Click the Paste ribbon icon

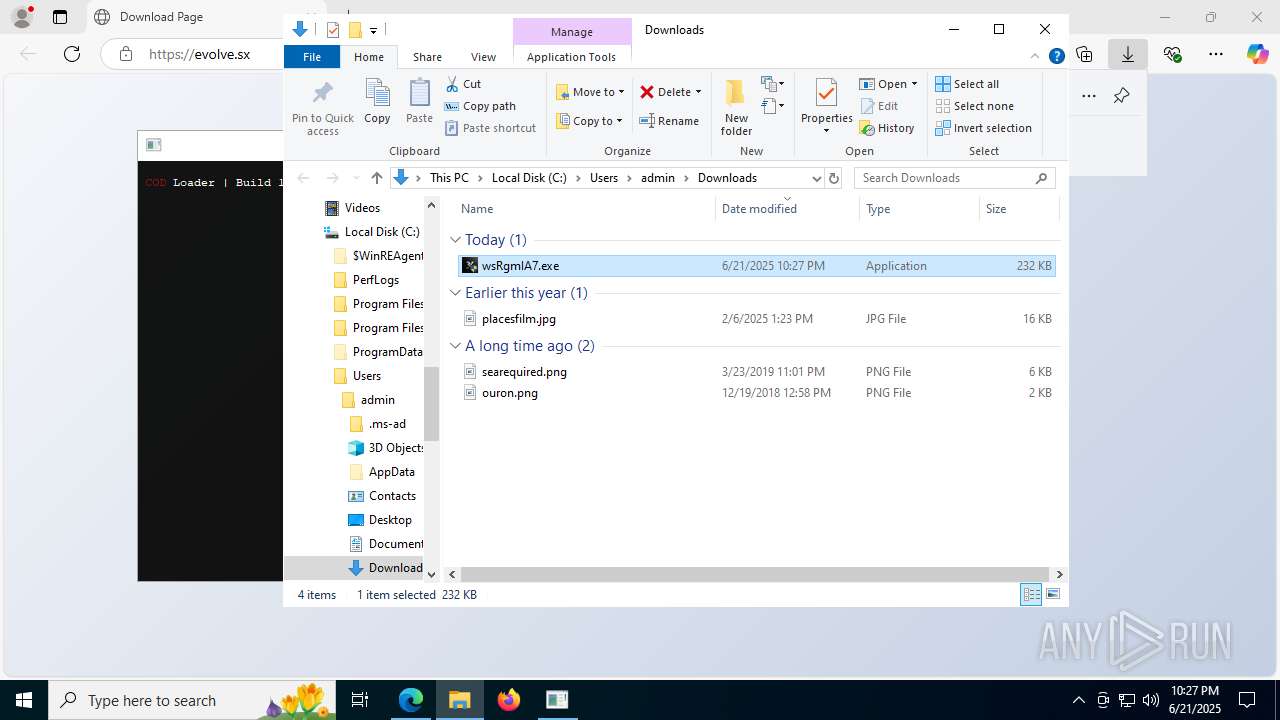click(419, 102)
